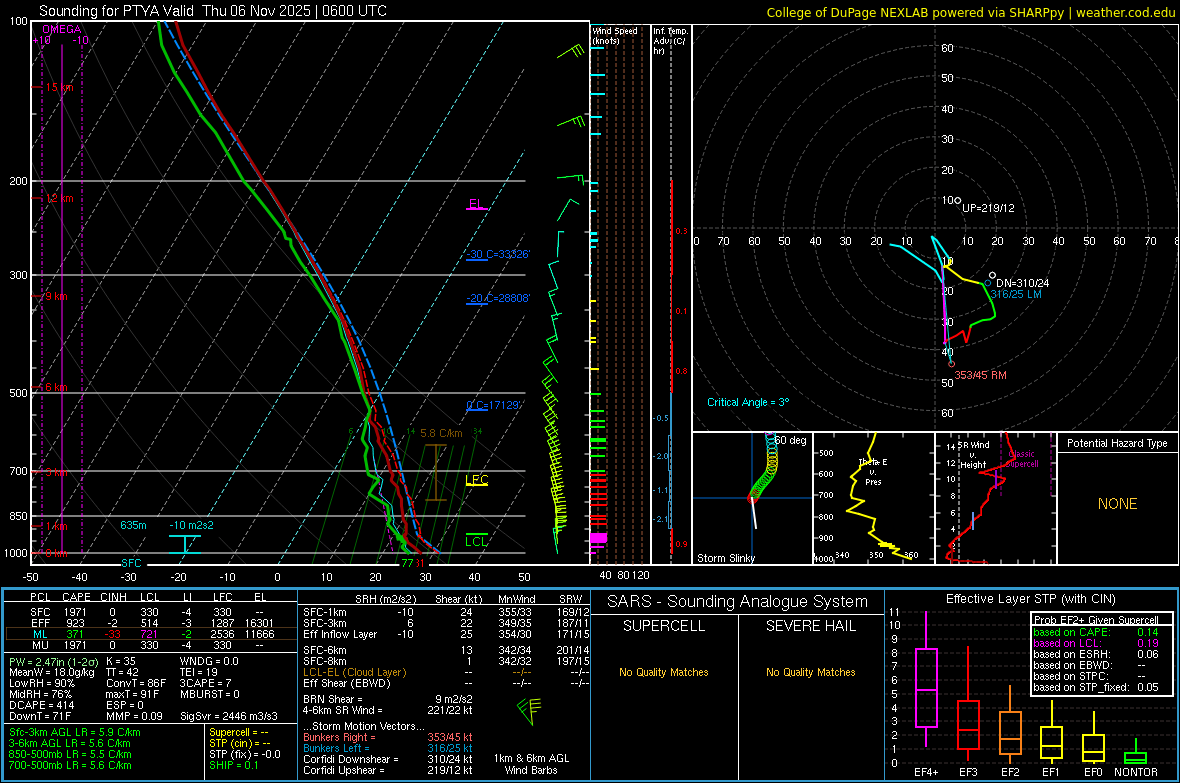Click the 635m inflow layer label
This screenshot has height=783, width=1180.
pos(133,525)
